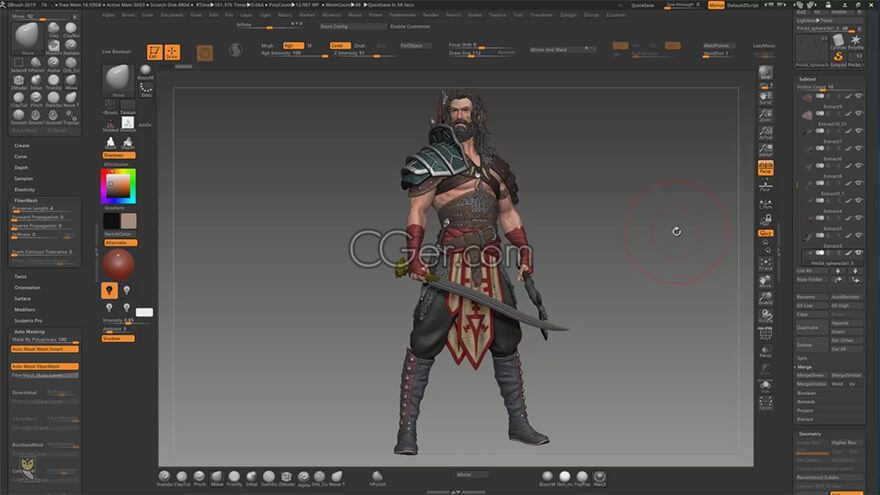Expand the Curve section
This screenshot has height=495, width=880.
tap(21, 157)
